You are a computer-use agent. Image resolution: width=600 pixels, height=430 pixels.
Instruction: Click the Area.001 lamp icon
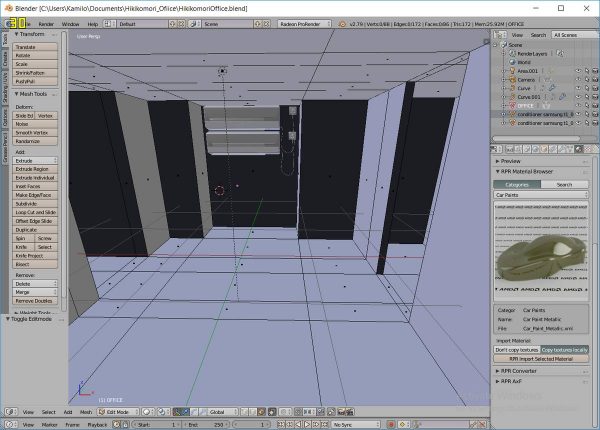[514, 70]
